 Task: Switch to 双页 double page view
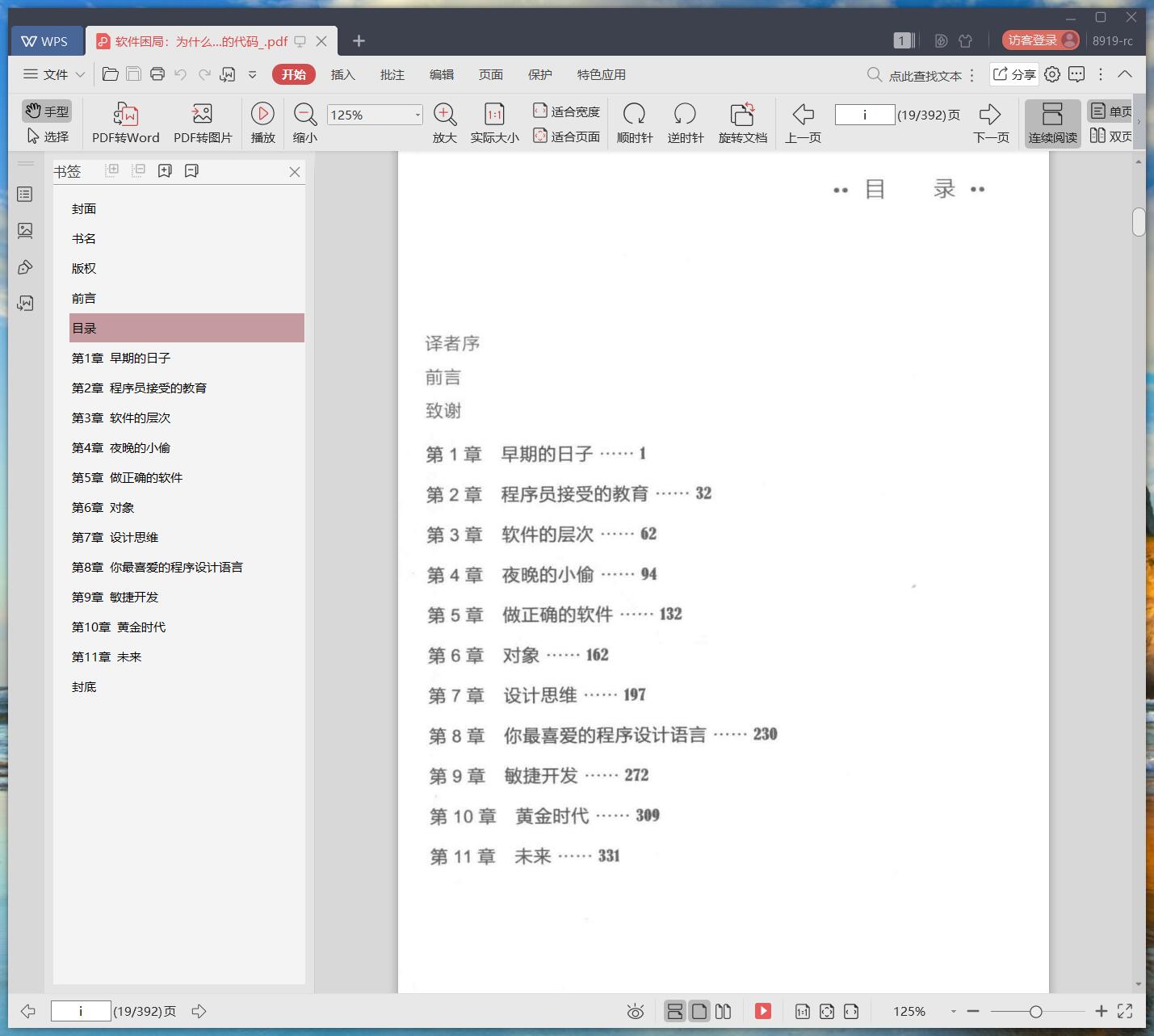(1110, 136)
